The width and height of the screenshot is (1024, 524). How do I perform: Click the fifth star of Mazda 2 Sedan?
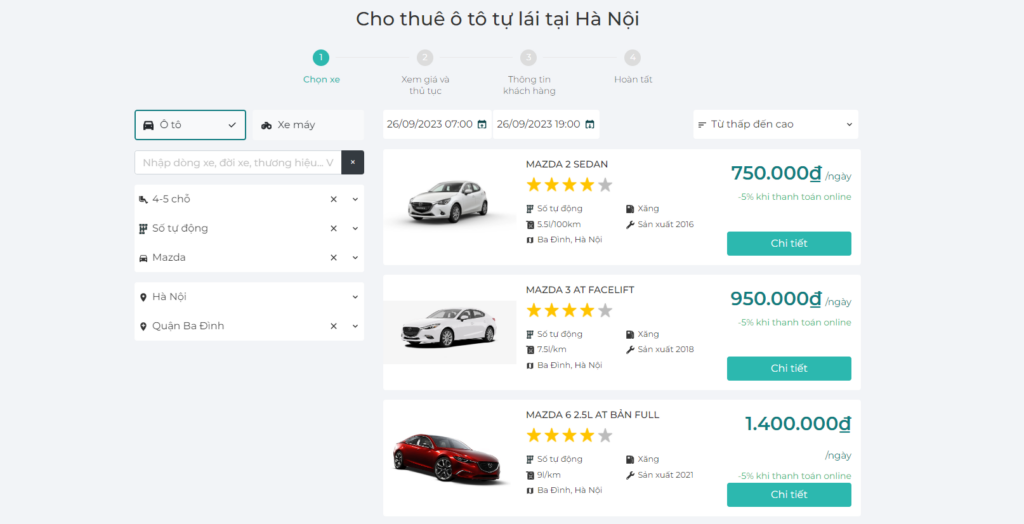click(x=605, y=185)
